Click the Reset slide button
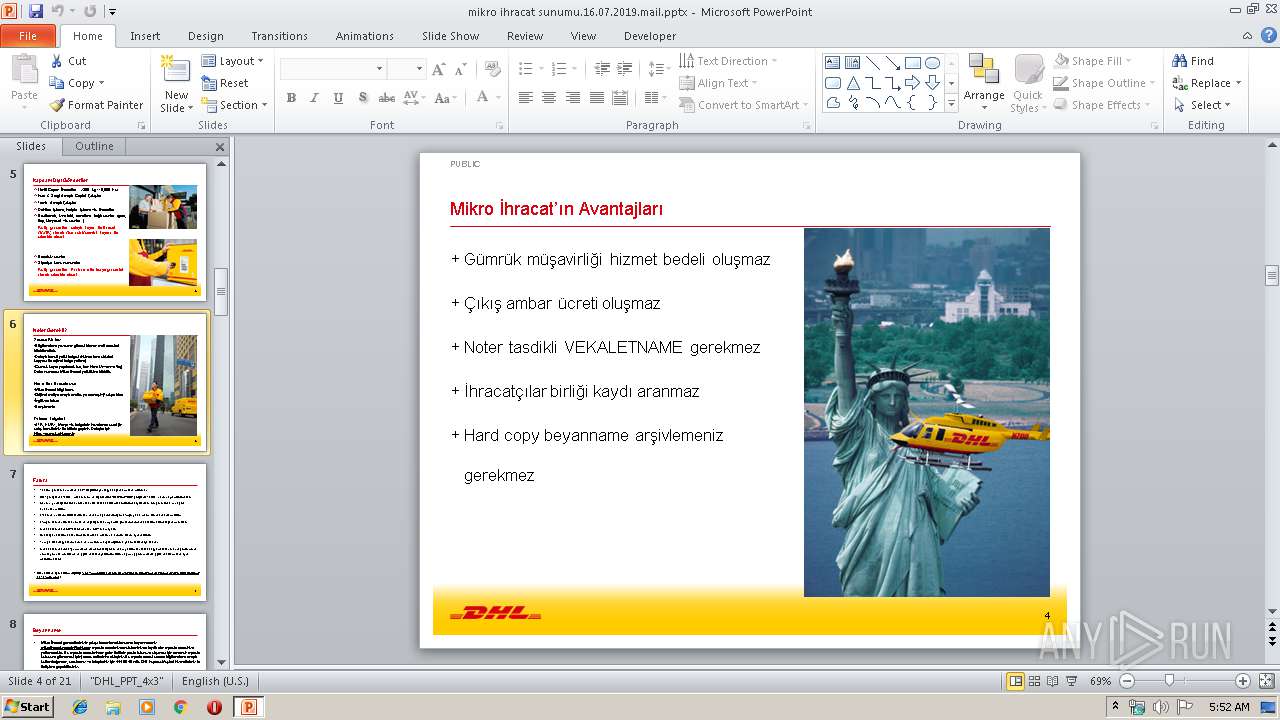1280x720 pixels. click(x=225, y=83)
